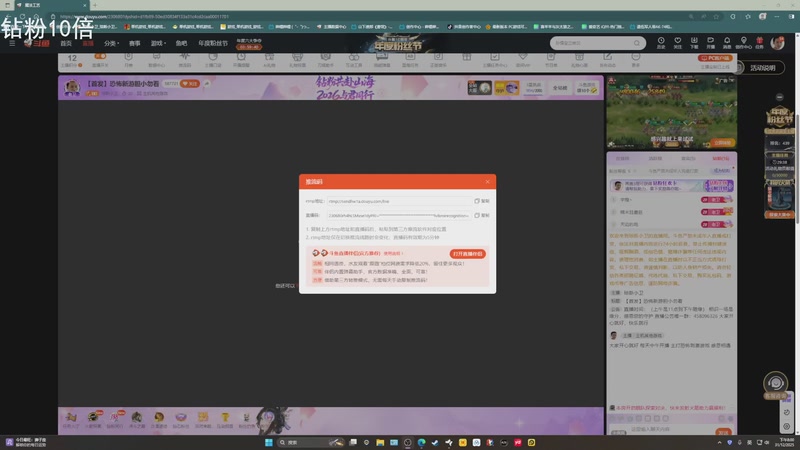Viewport: 800px width, 450px height.
Task: Click the headset customer service icon
Action: tap(776, 383)
